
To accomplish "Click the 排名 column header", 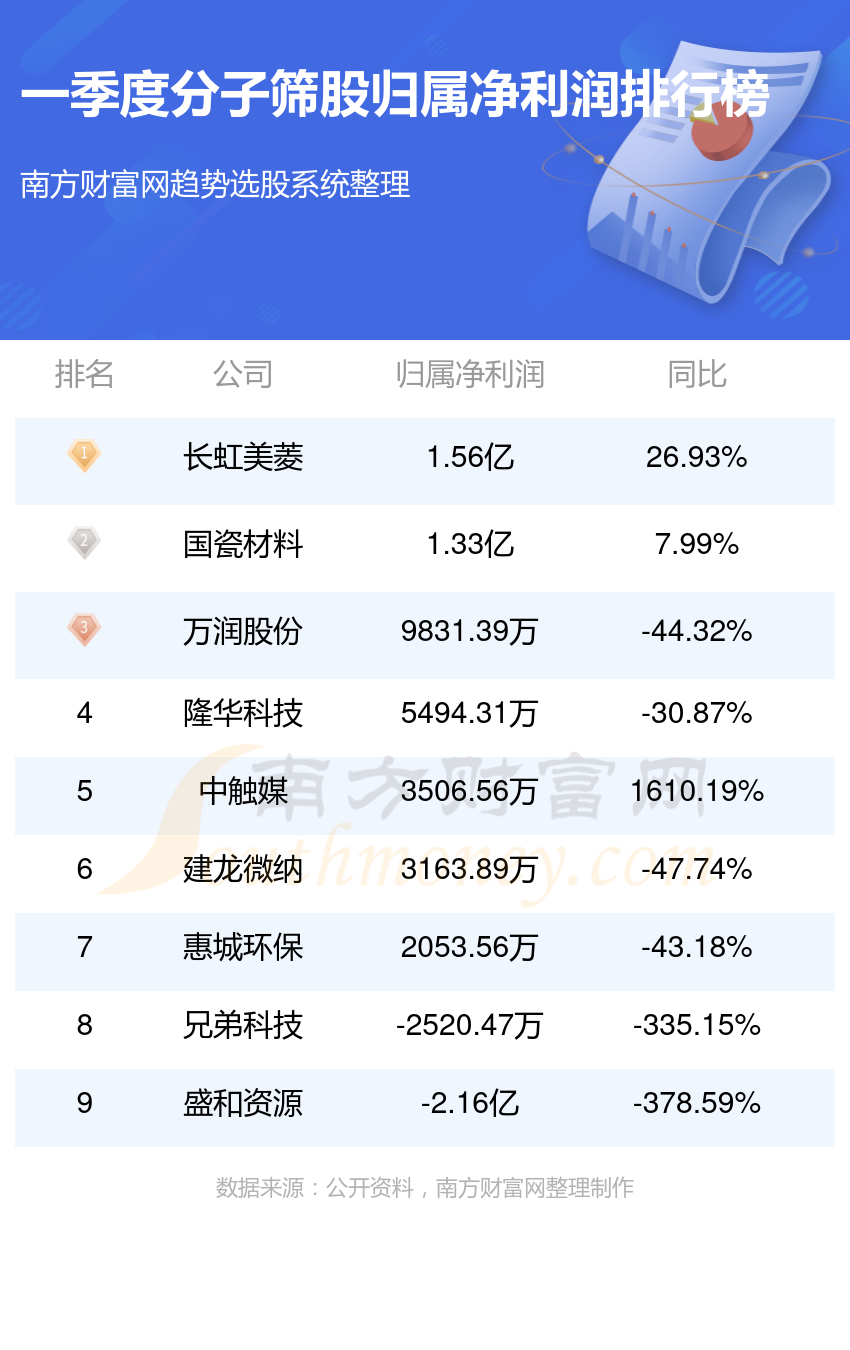I will 84,375.
